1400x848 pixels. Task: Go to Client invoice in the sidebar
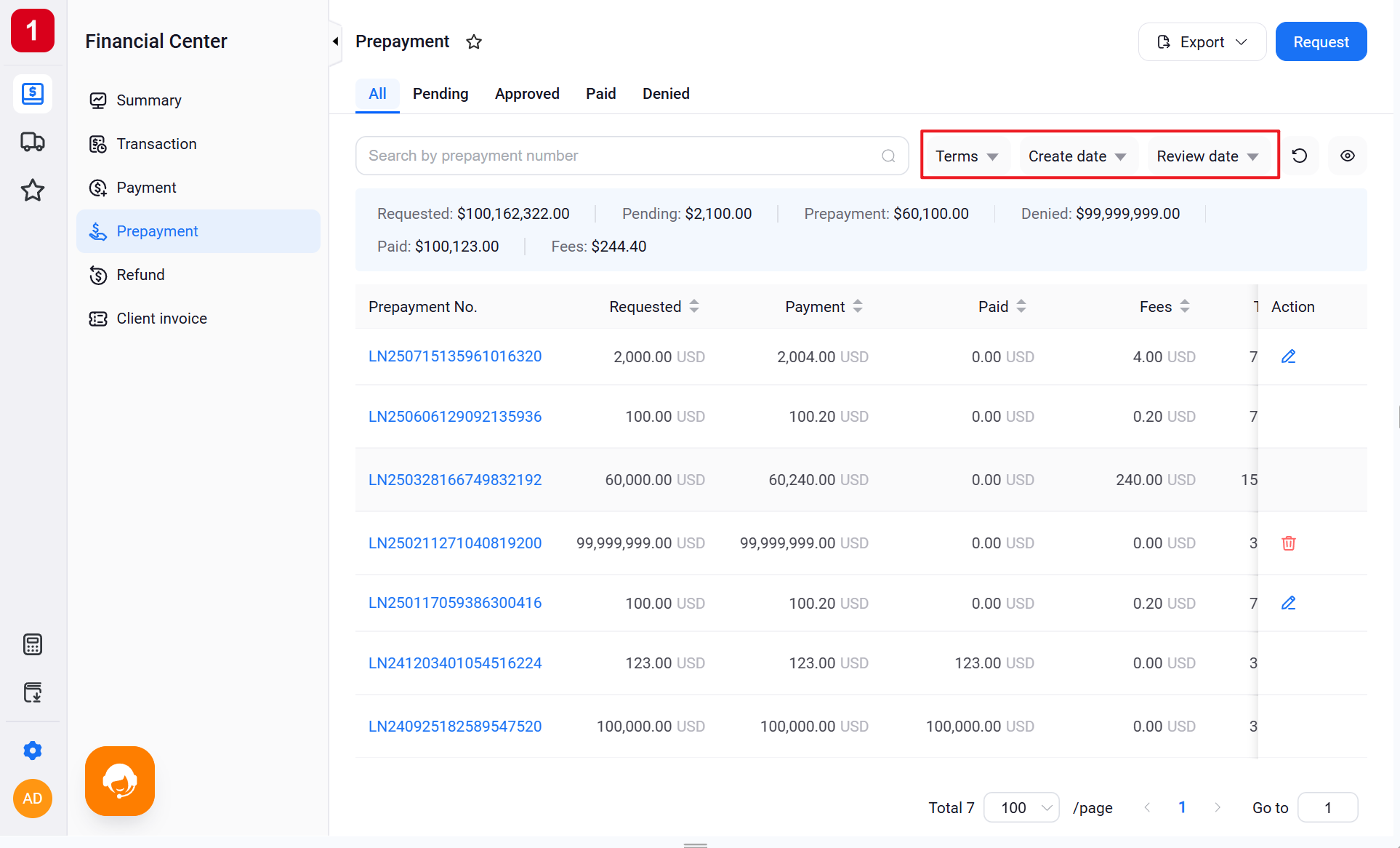pos(198,319)
